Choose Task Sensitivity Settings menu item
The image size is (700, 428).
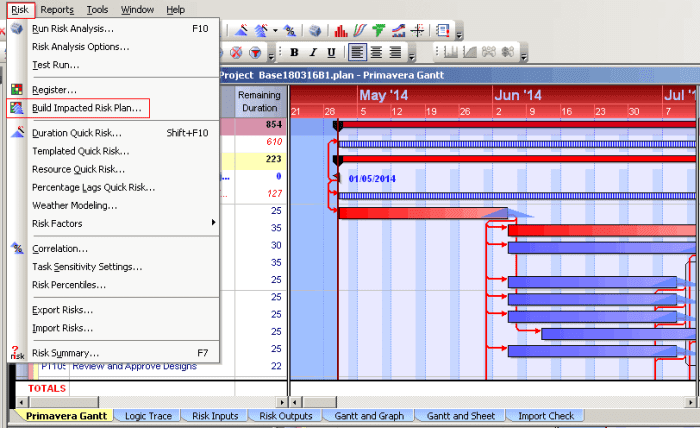pos(113,266)
